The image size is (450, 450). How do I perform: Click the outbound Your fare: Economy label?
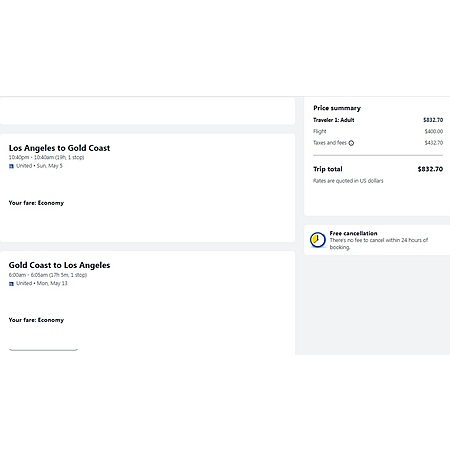tap(36, 203)
